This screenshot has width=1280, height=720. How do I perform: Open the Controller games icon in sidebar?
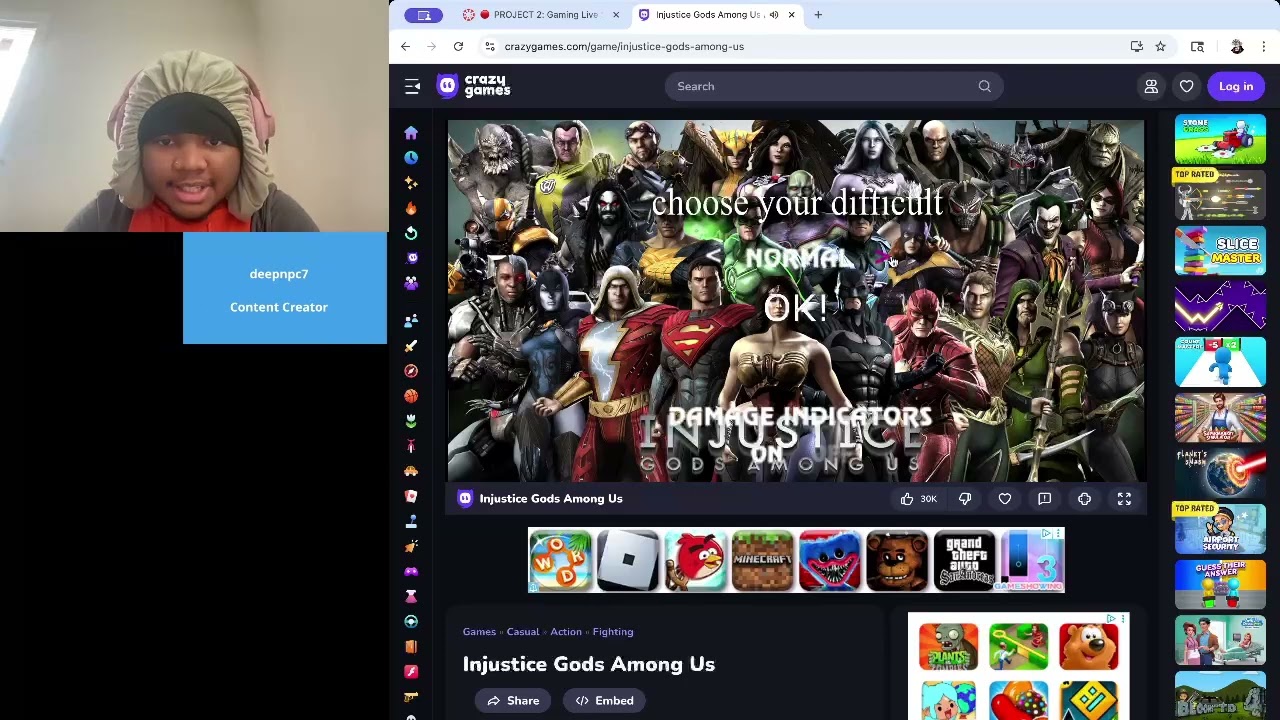pyautogui.click(x=411, y=571)
